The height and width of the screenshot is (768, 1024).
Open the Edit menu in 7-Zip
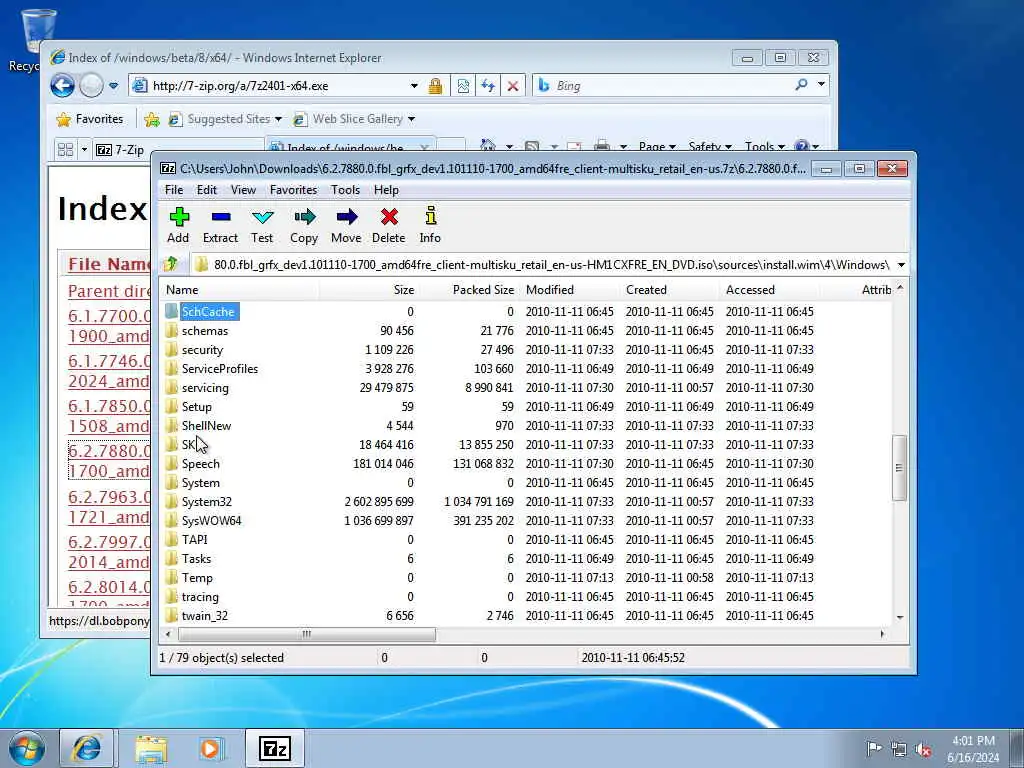[206, 190]
